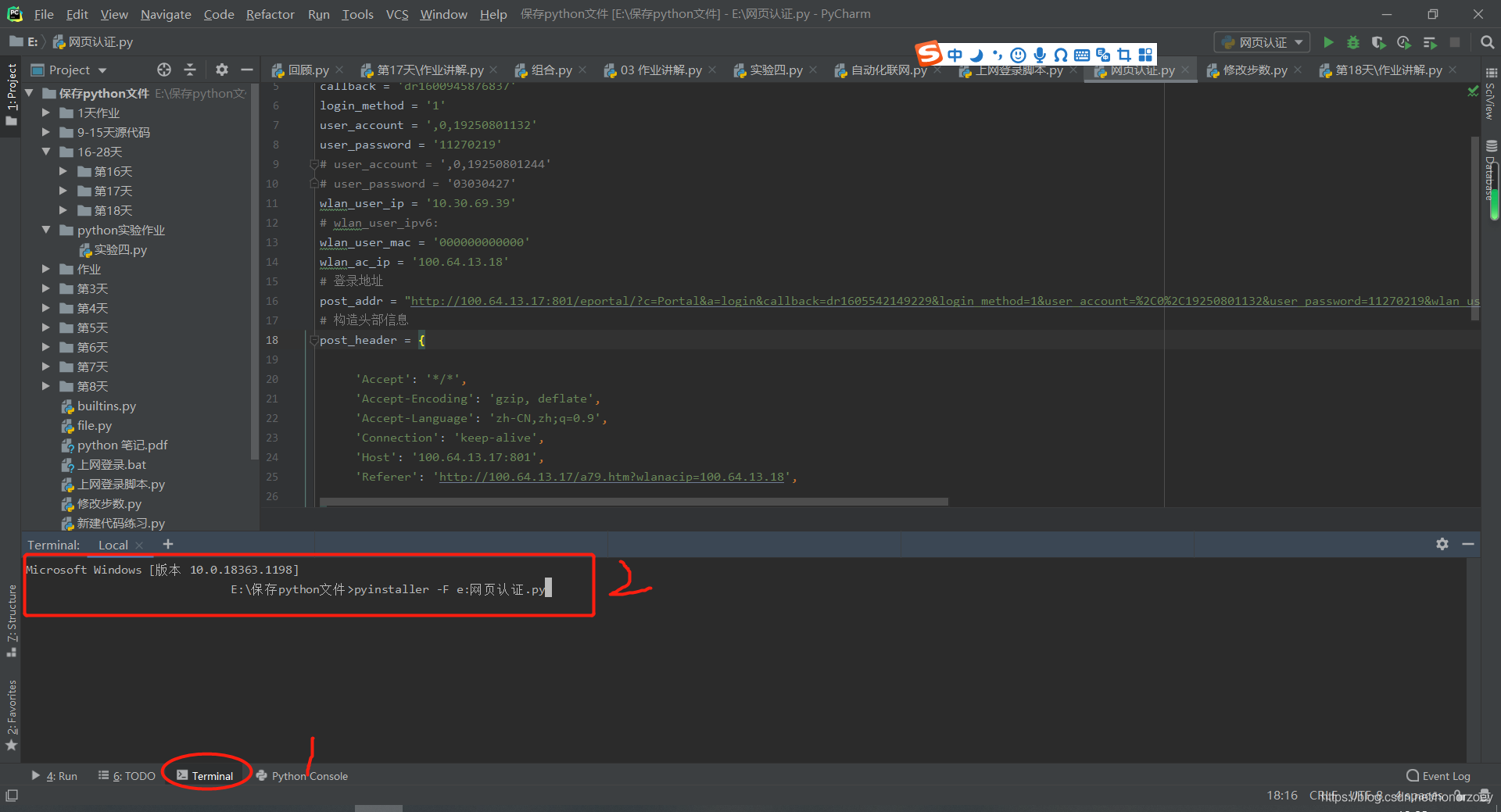Locate current file with the crosshair icon

tap(163, 70)
